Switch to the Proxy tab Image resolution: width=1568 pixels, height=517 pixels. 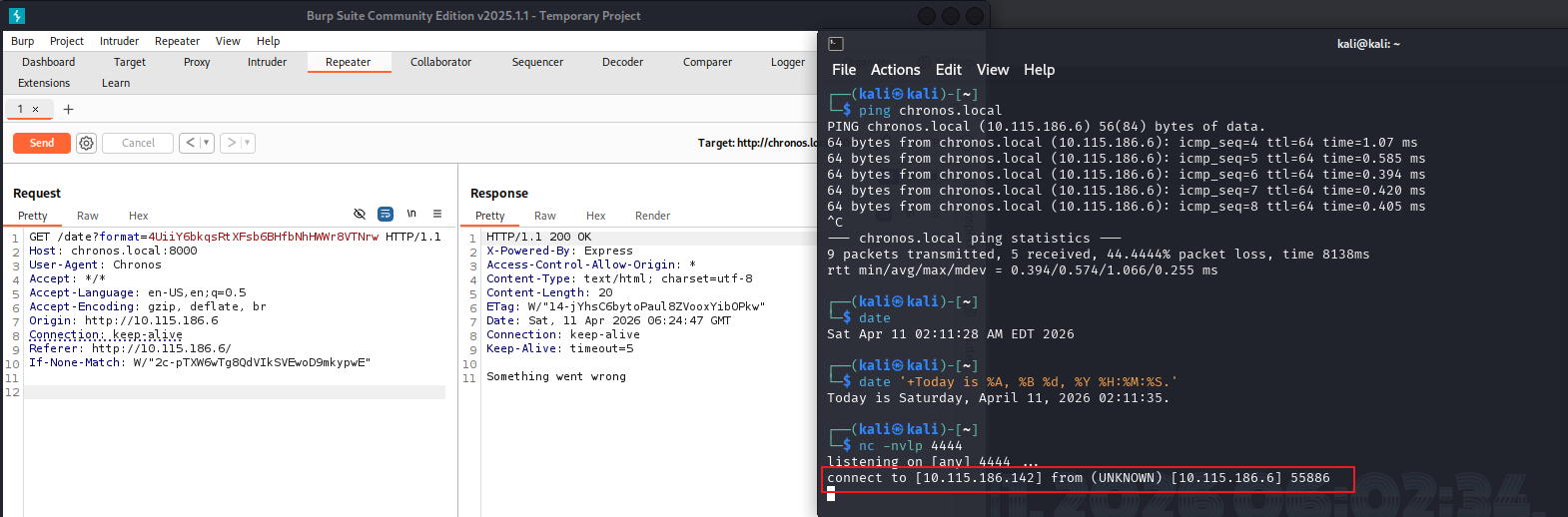[197, 62]
